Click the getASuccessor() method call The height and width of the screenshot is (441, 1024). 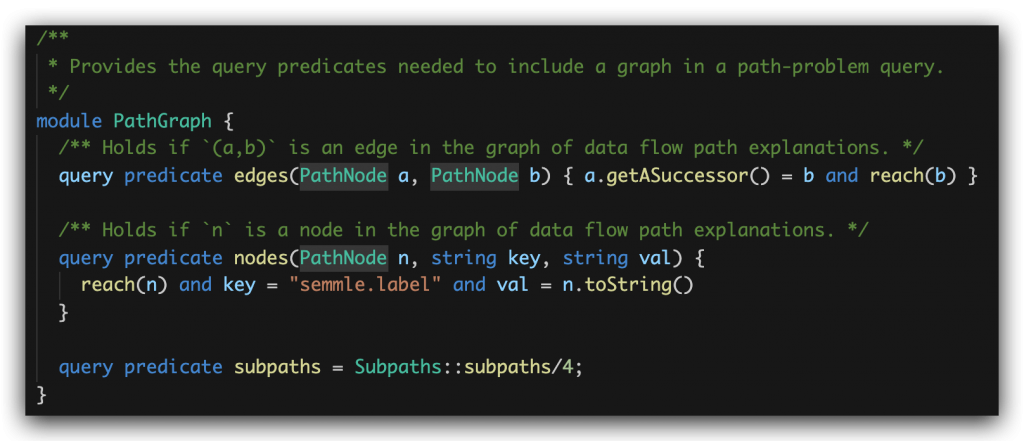(x=696, y=176)
